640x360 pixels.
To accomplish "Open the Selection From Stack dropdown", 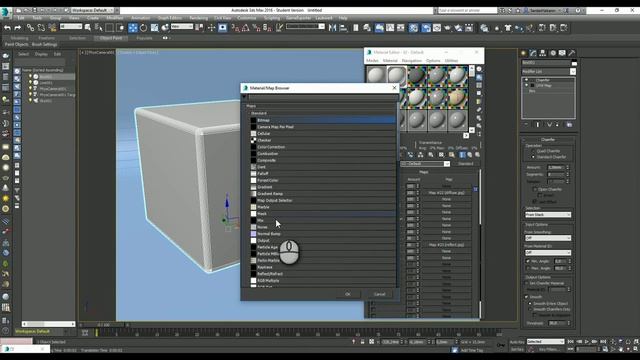I will pos(548,215).
